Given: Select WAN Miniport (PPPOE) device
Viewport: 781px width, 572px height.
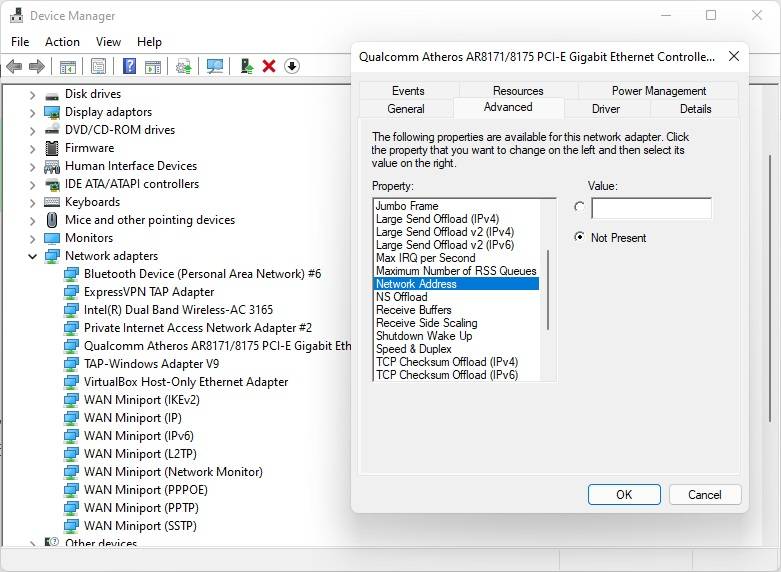Looking at the screenshot, I should tap(145, 490).
